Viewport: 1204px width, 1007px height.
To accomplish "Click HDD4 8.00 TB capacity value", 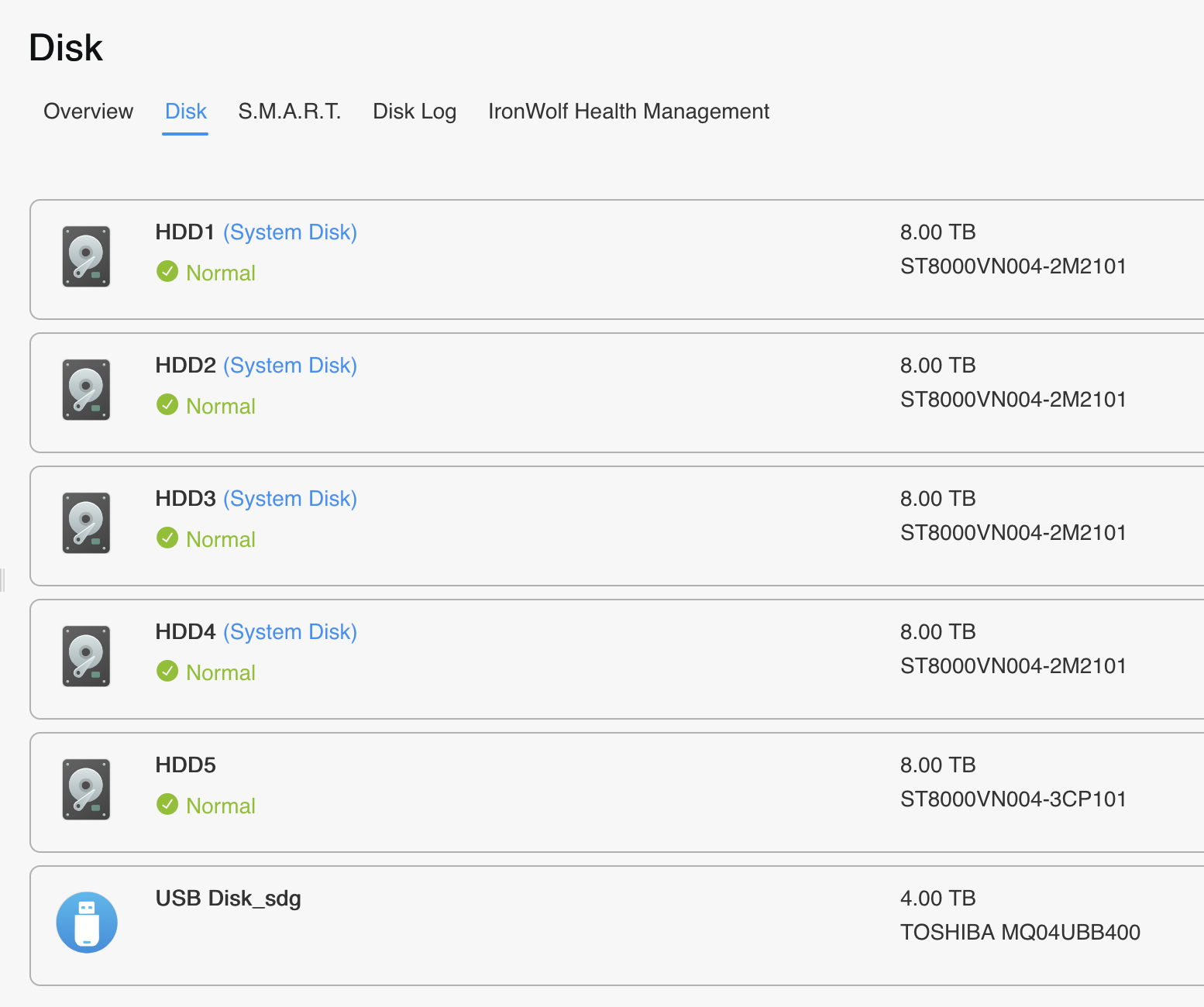I will point(937,632).
